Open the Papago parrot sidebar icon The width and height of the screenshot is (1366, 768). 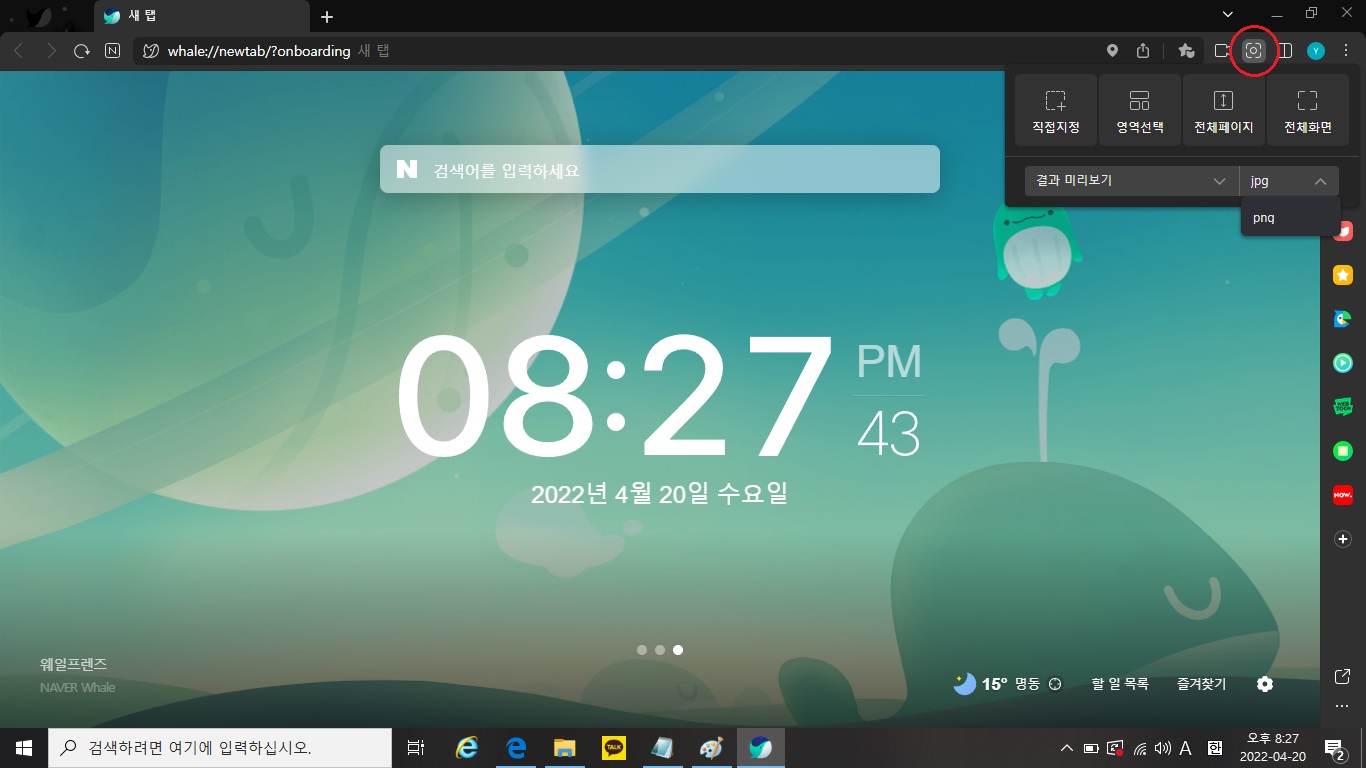pyautogui.click(x=1343, y=319)
